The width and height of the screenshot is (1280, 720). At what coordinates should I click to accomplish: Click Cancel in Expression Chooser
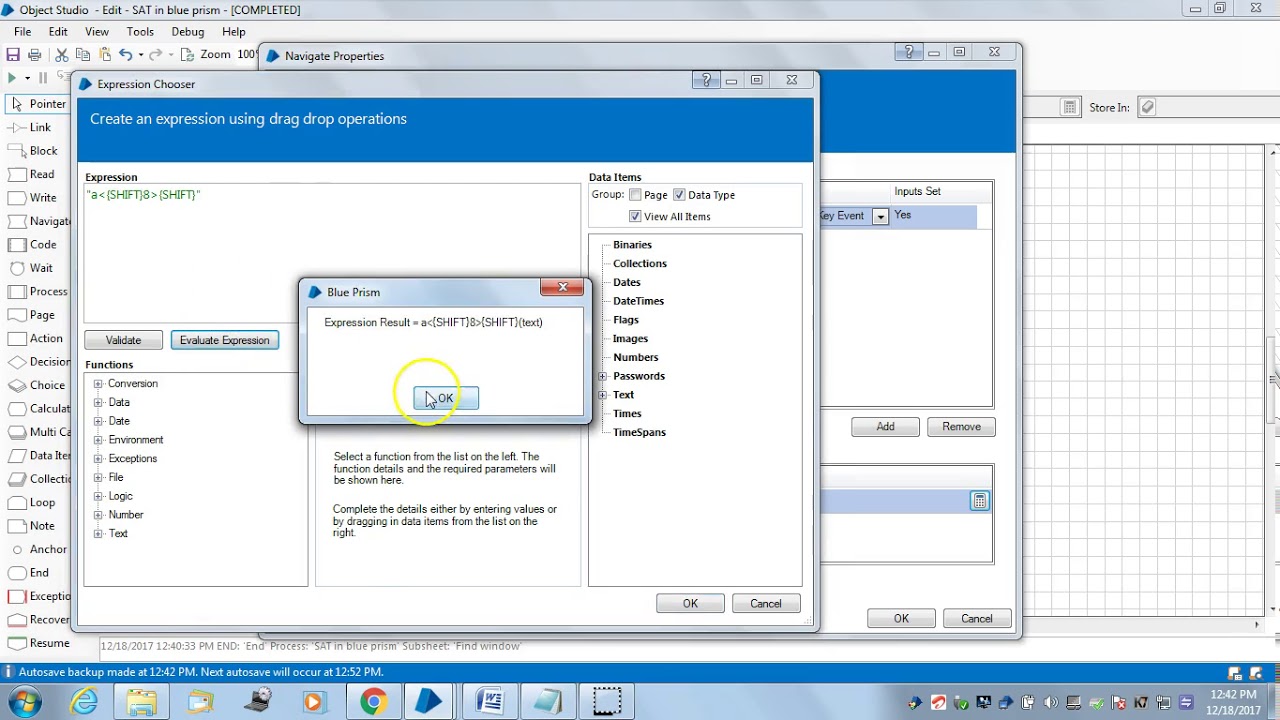(766, 603)
